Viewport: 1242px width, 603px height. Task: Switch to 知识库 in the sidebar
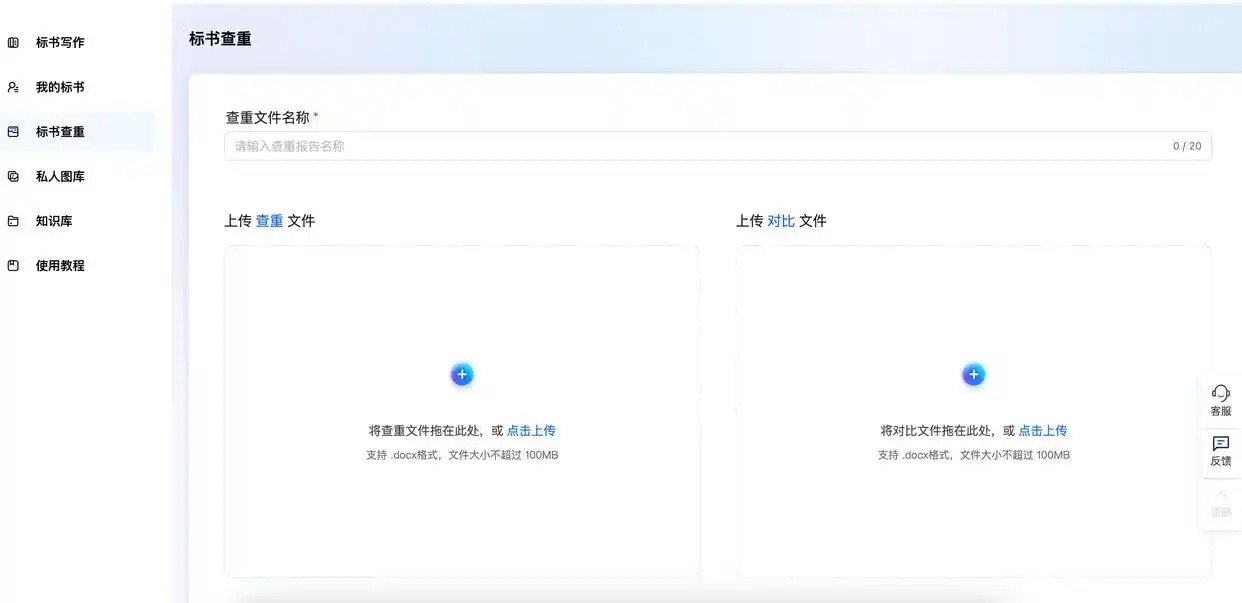54,221
